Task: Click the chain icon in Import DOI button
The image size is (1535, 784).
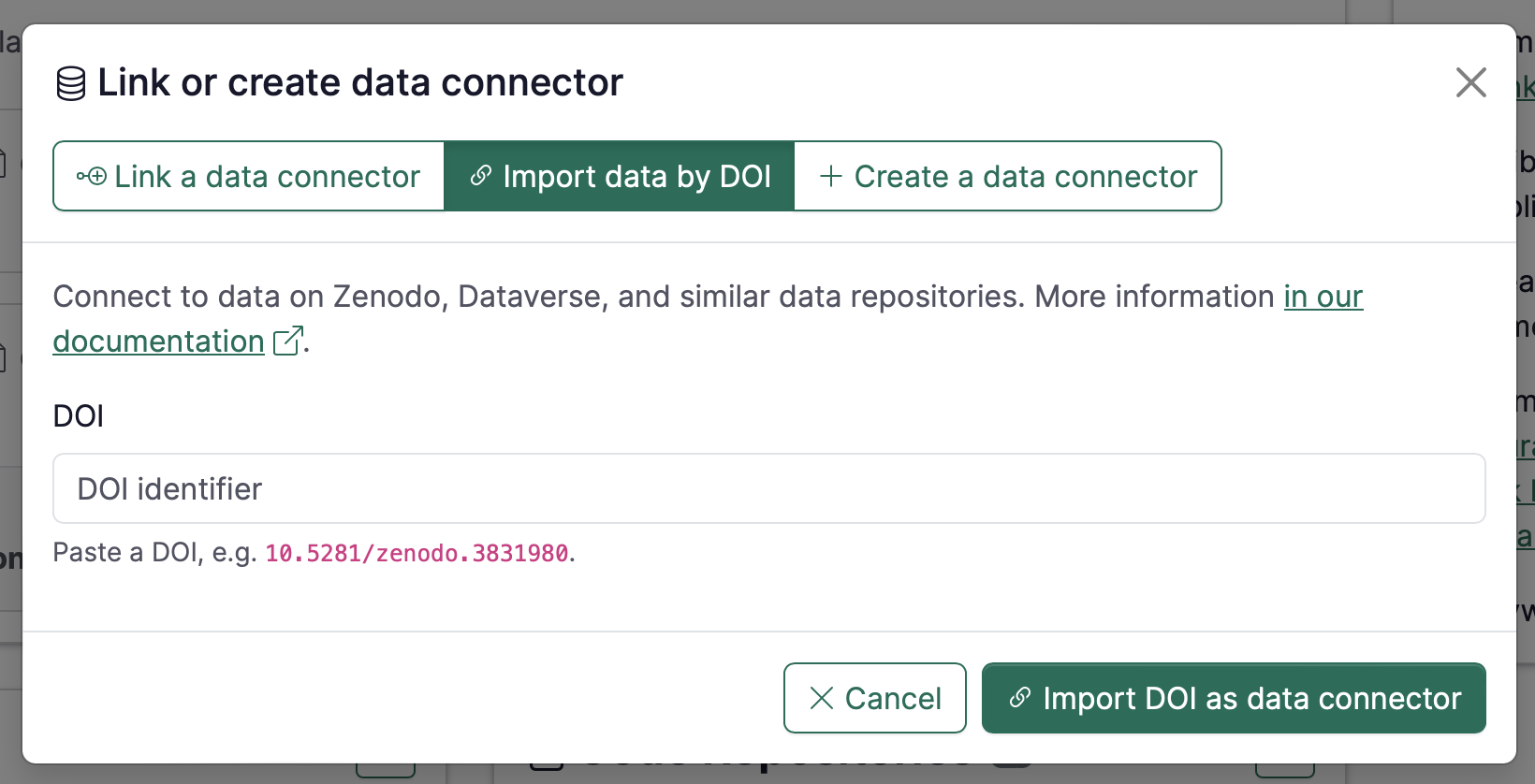Action: pos(1019,698)
